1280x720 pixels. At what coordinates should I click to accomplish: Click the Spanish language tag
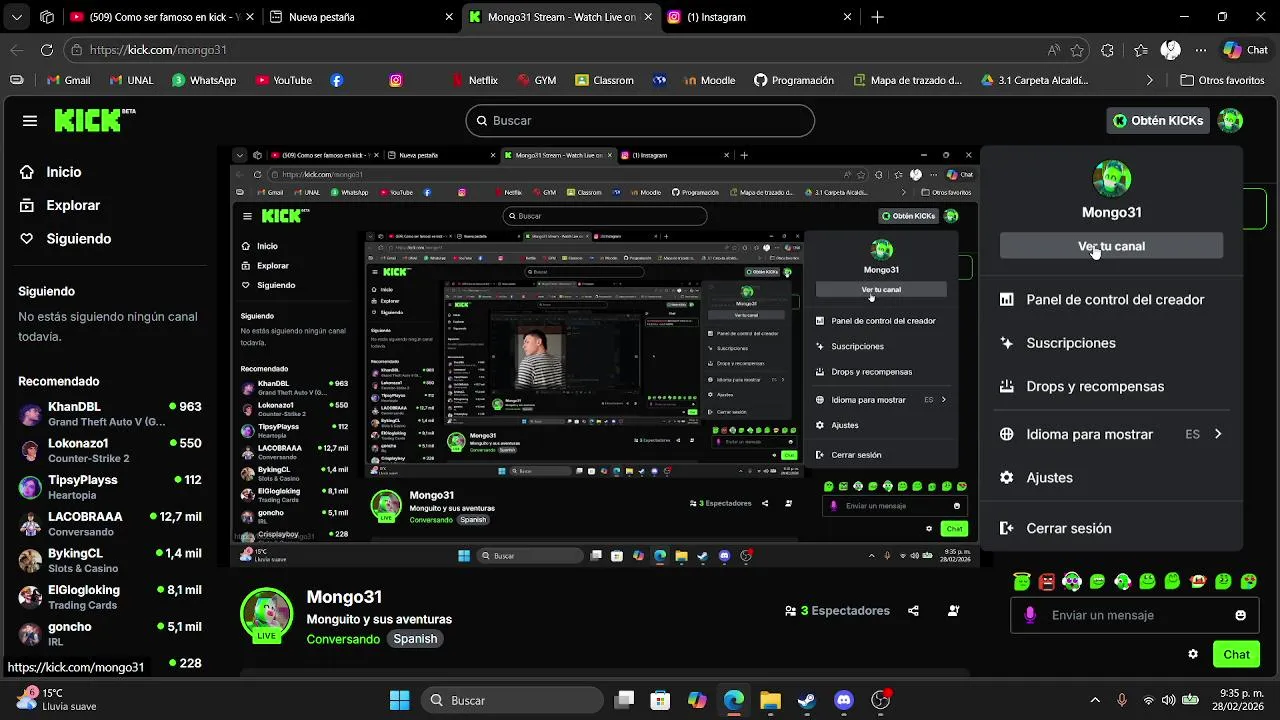tap(415, 639)
